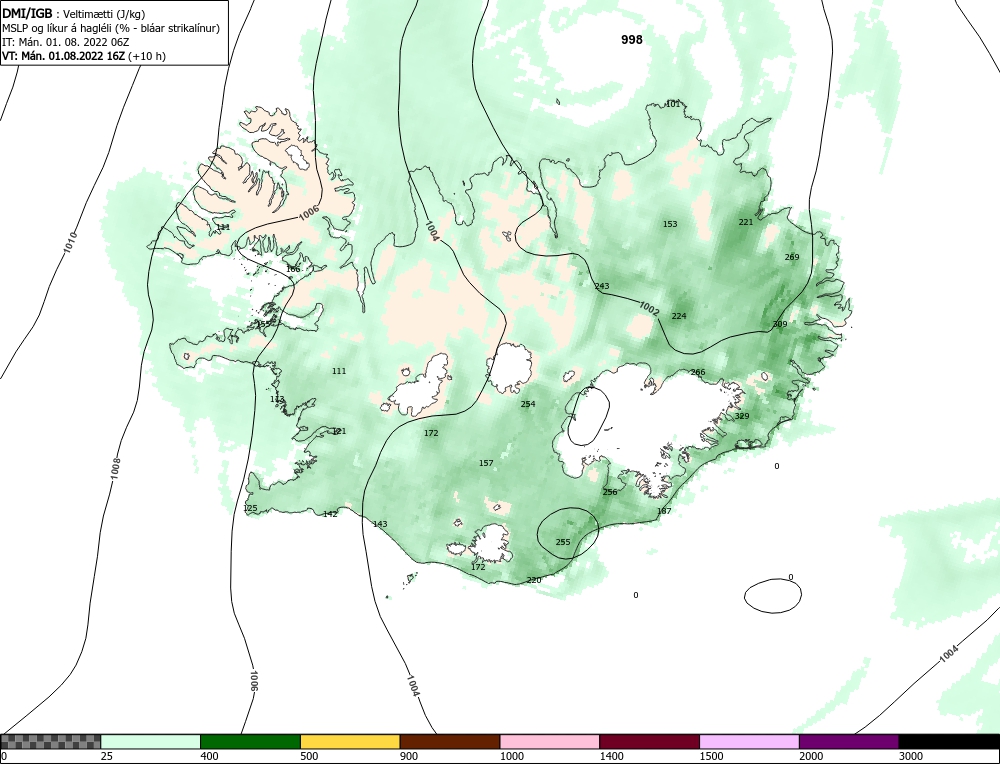Viewport: 1000px width, 764px height.
Task: Click the dark green 400–500 legend swatch
Action: point(250,741)
